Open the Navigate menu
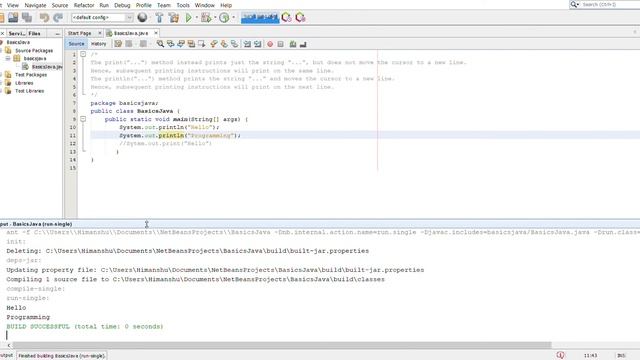640x360 pixels. point(35,5)
